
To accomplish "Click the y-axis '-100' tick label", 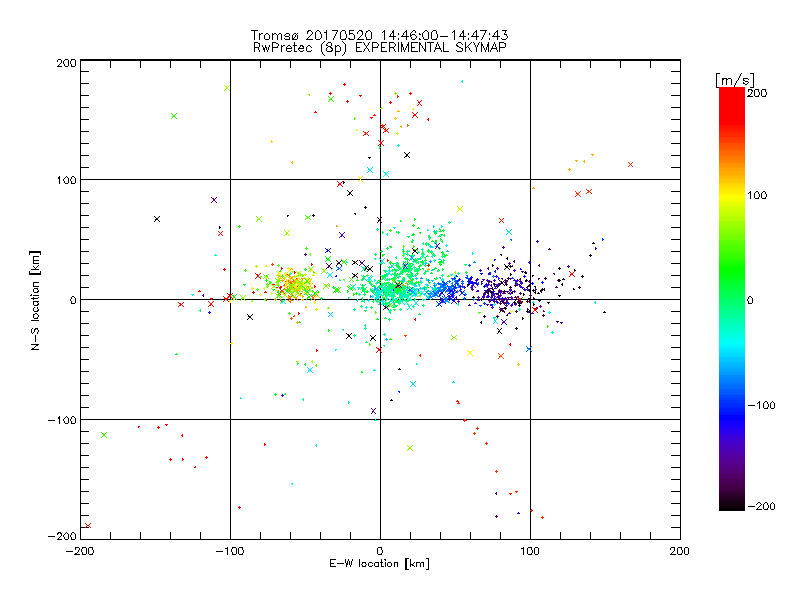I will (62, 420).
